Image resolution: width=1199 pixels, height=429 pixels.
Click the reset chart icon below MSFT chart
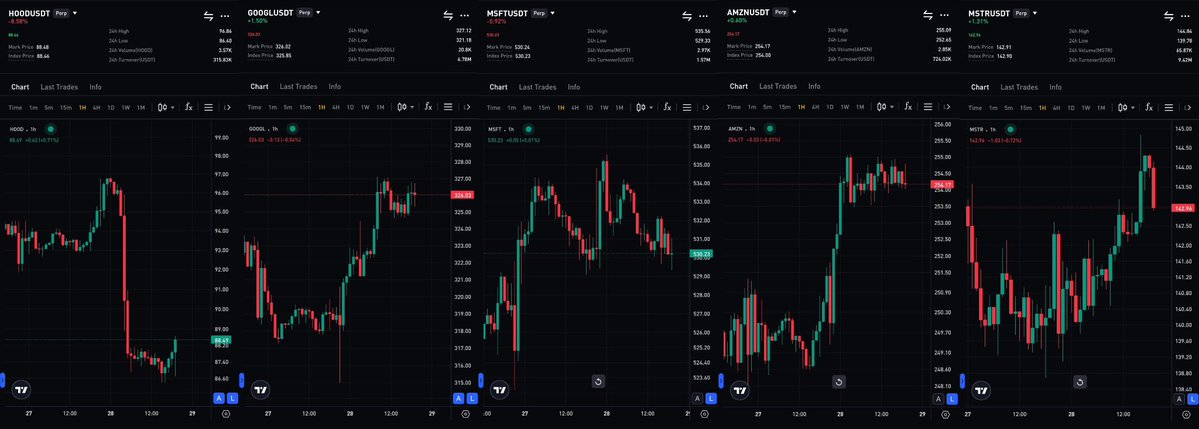point(599,381)
